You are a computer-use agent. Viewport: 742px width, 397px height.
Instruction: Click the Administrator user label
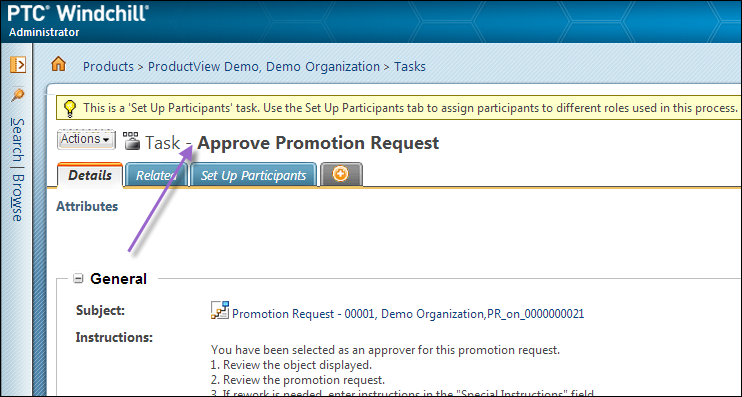(44, 33)
